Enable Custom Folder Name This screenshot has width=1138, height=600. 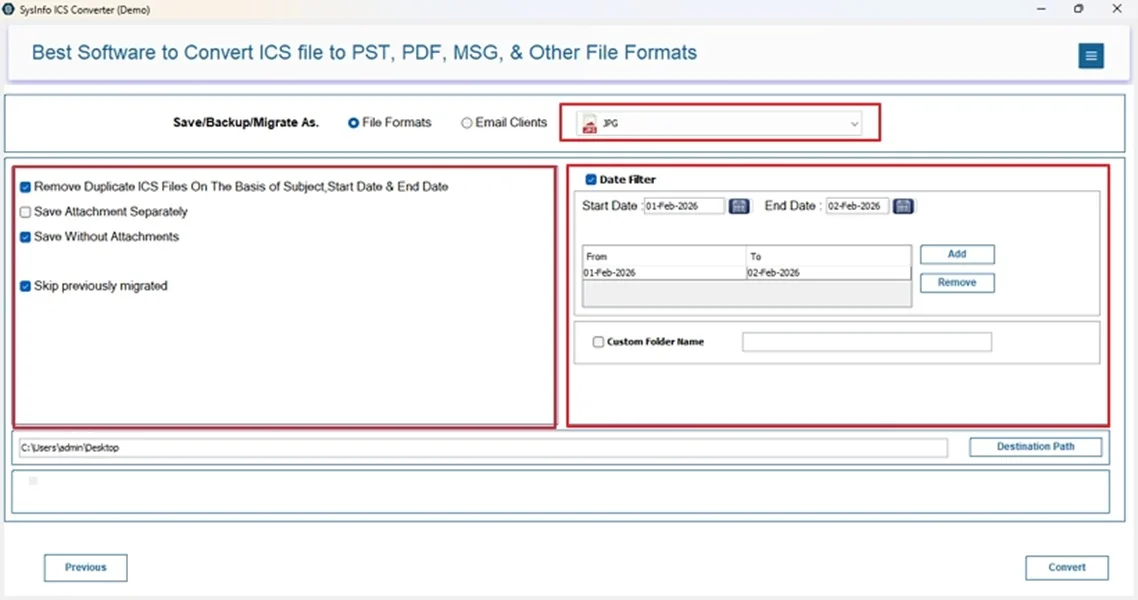click(598, 341)
